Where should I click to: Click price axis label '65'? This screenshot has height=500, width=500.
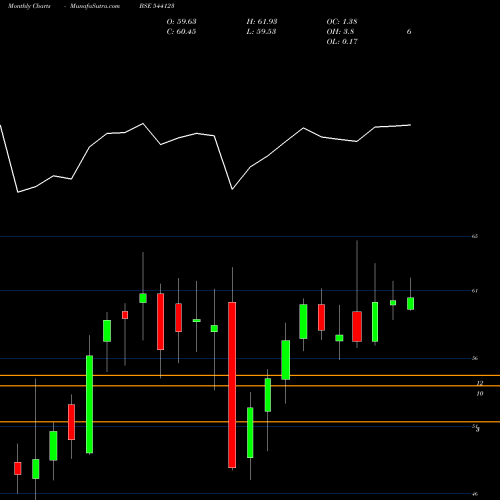[475, 236]
